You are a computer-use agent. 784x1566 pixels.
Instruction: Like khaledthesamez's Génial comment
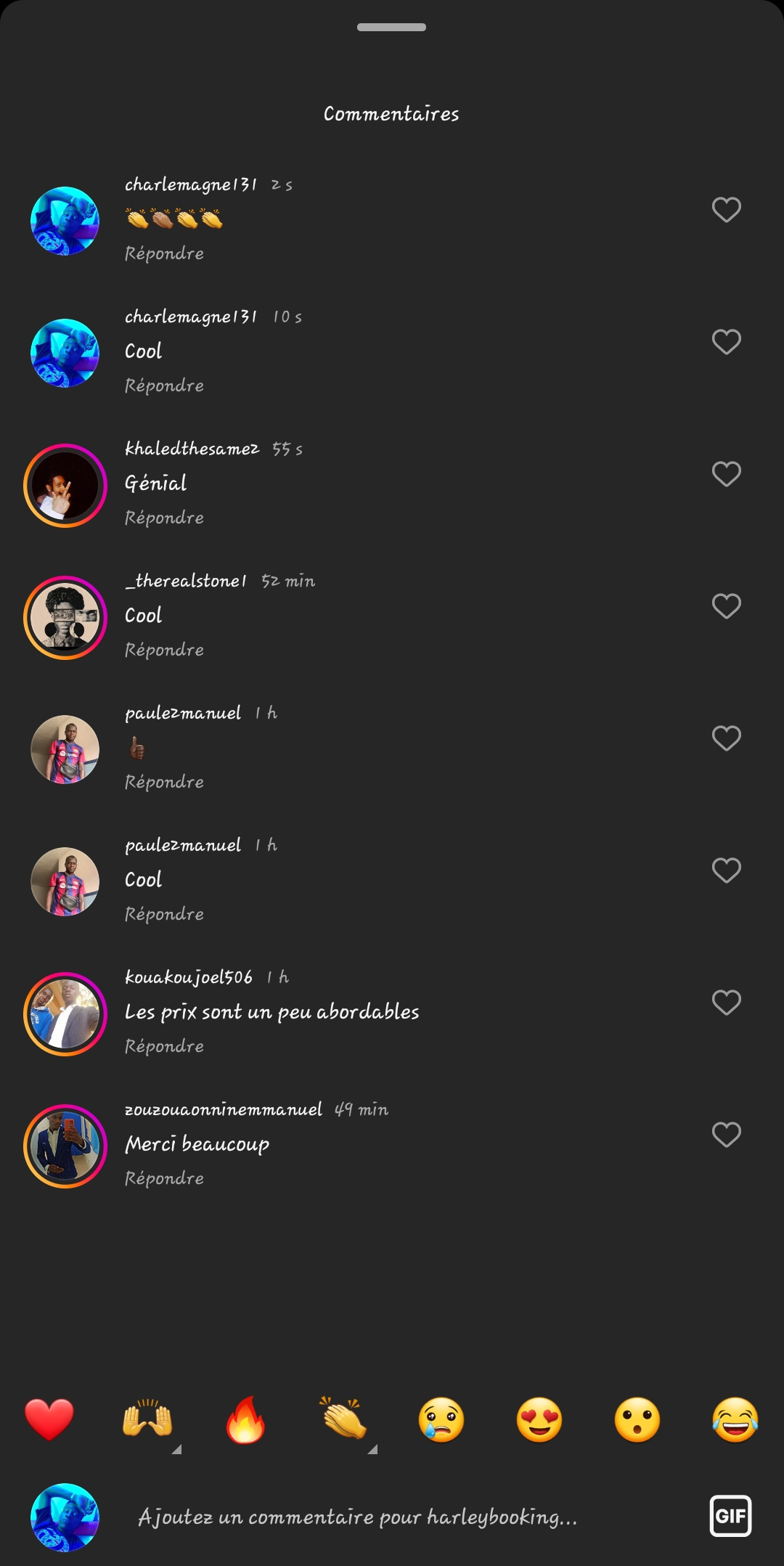pyautogui.click(x=726, y=474)
